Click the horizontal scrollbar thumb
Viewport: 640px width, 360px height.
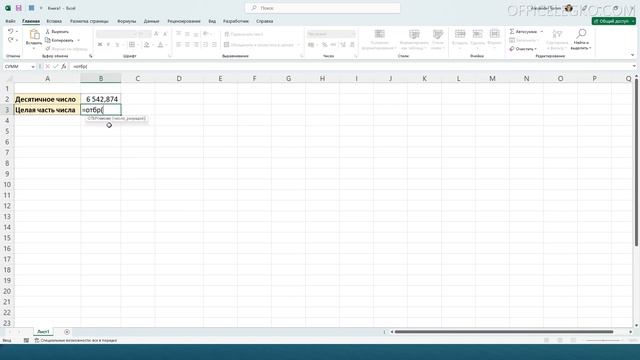point(504,332)
